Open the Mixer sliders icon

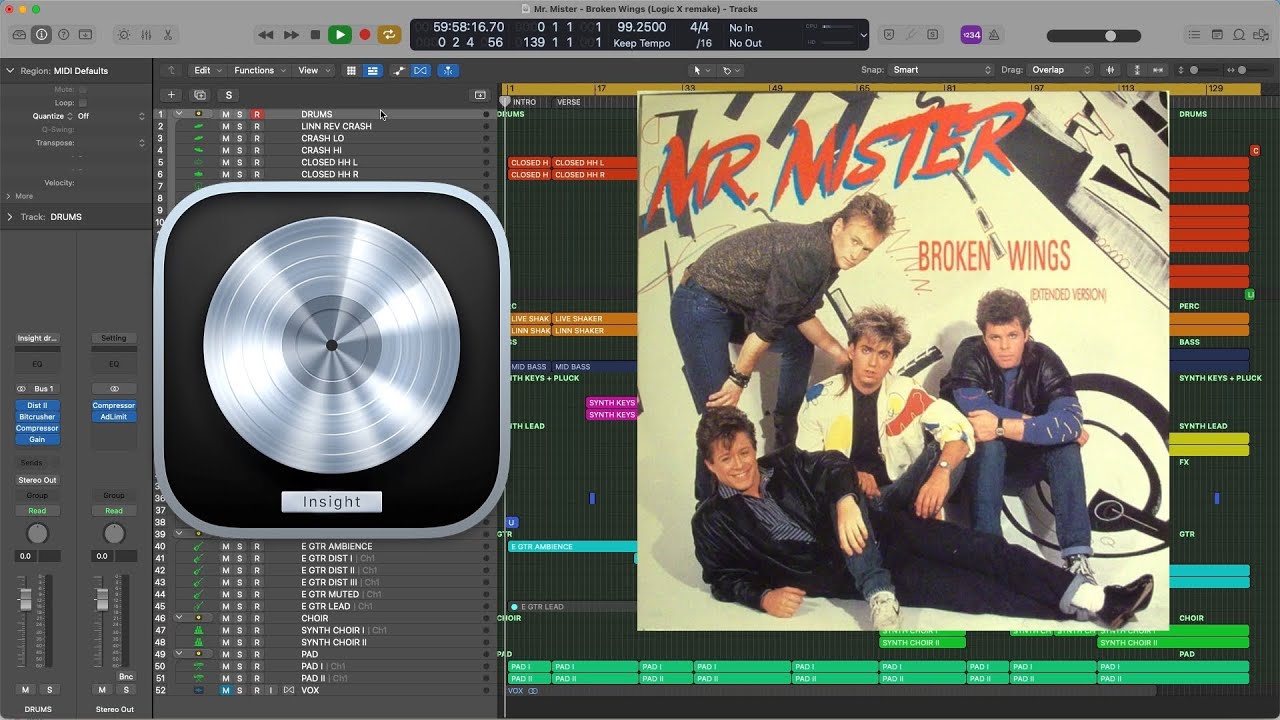pyautogui.click(x=146, y=34)
